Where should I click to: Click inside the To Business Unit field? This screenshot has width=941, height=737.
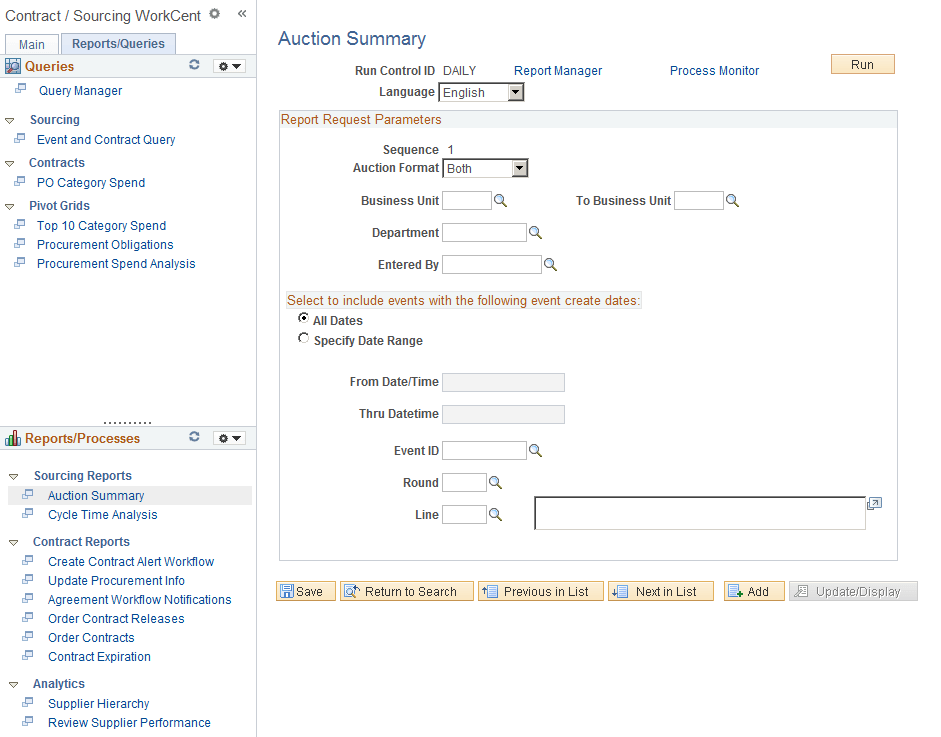tap(697, 200)
